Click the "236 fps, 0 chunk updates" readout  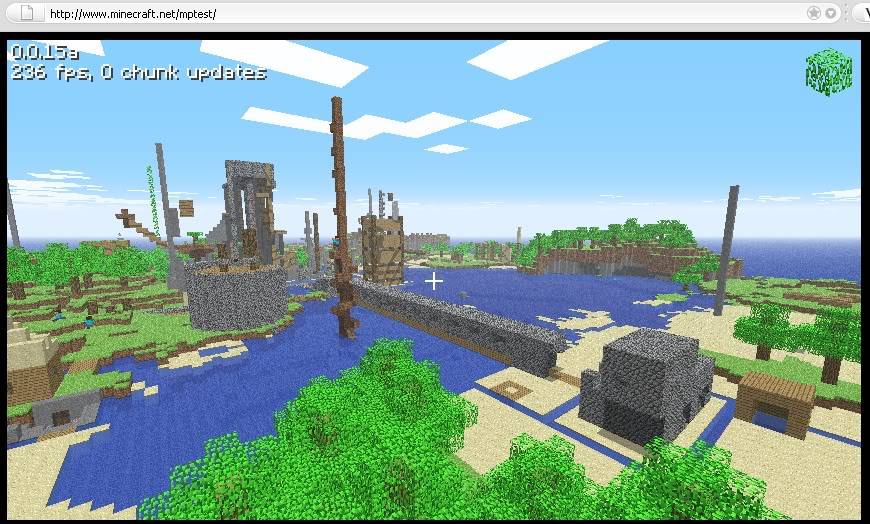pyautogui.click(x=139, y=73)
